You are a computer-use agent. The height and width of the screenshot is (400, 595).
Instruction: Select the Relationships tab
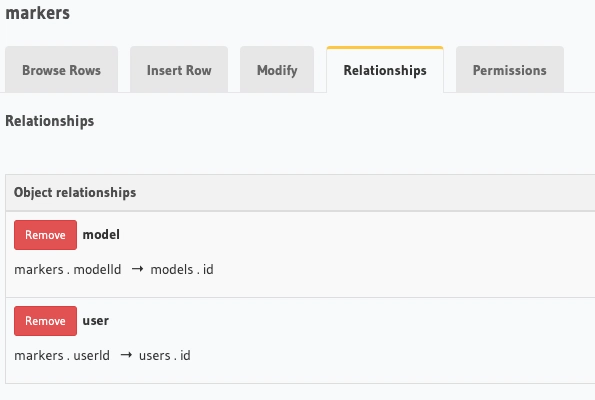385,70
